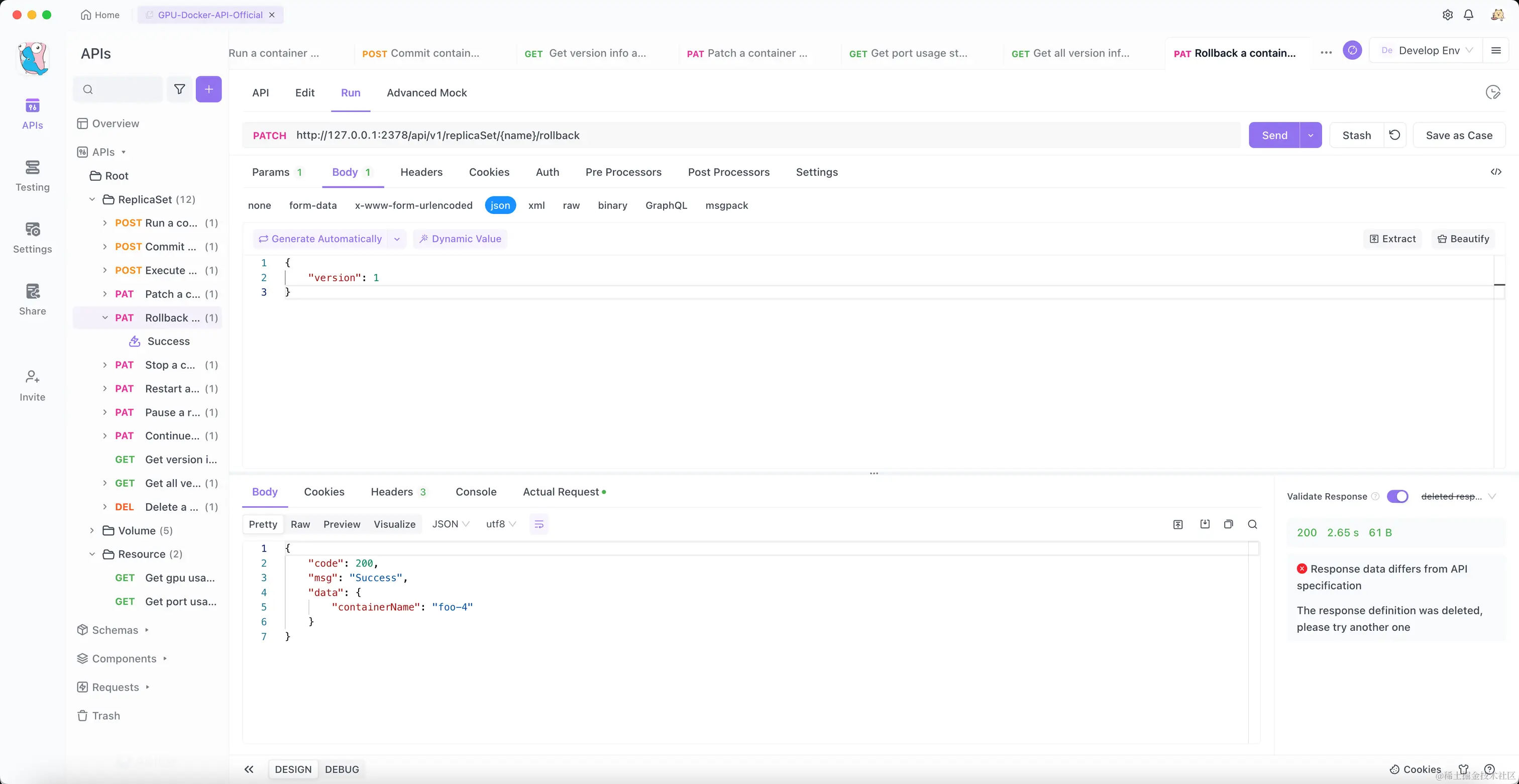Open the Pre Processors tab
1519x784 pixels.
(x=623, y=172)
